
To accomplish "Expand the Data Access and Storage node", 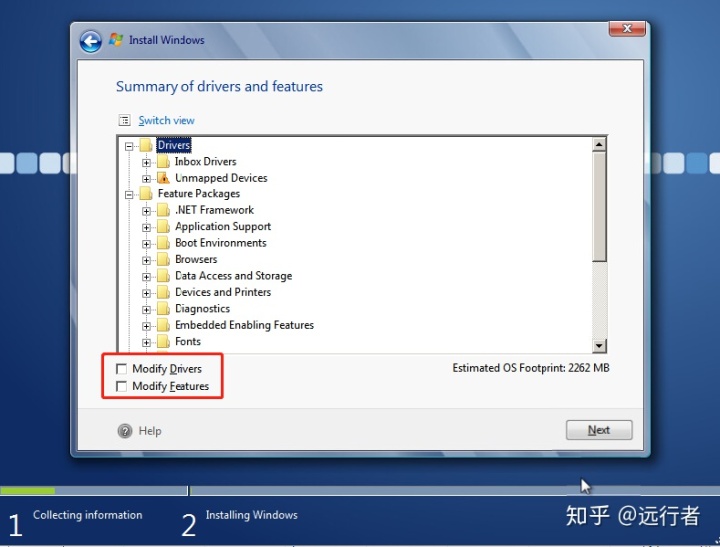I will [146, 276].
